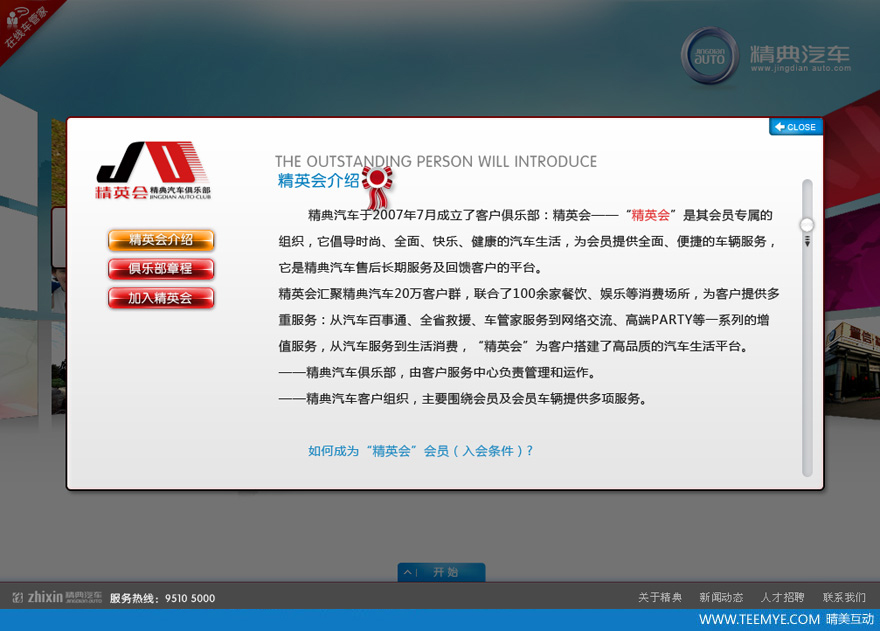The width and height of the screenshot is (880, 631).
Task: Click the JA 精英会 club logo
Action: tap(153, 170)
